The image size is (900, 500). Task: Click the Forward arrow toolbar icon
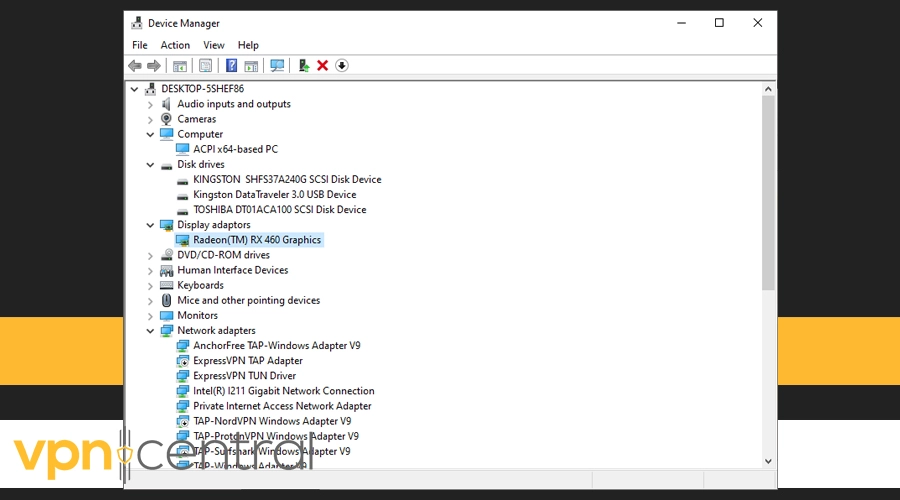click(x=154, y=65)
